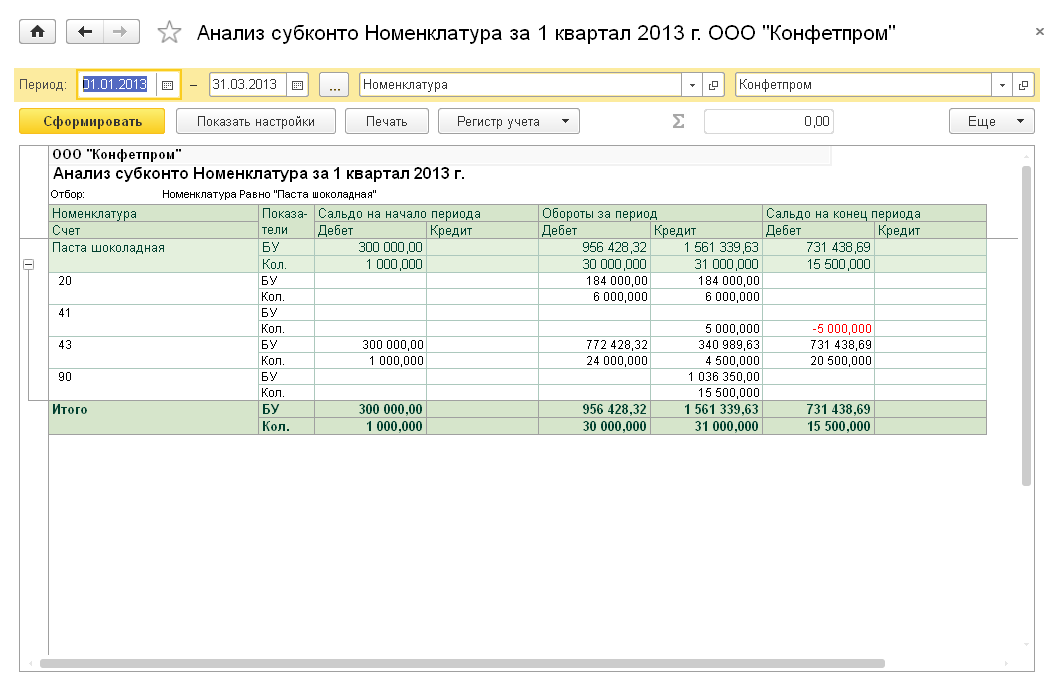The width and height of the screenshot is (1062, 686).
Task: Click the sigma sum icon
Action: [678, 121]
